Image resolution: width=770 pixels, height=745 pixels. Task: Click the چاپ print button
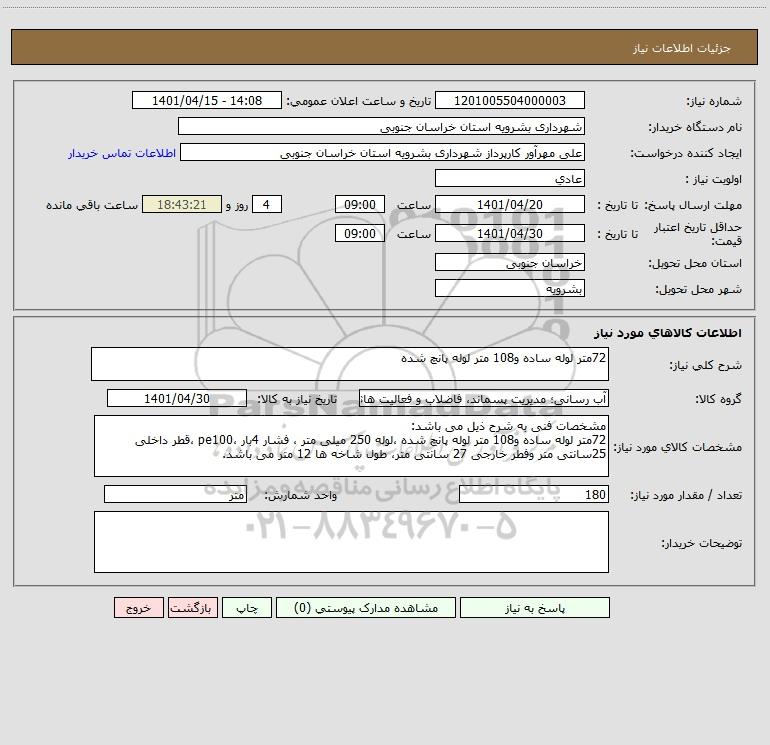247,607
